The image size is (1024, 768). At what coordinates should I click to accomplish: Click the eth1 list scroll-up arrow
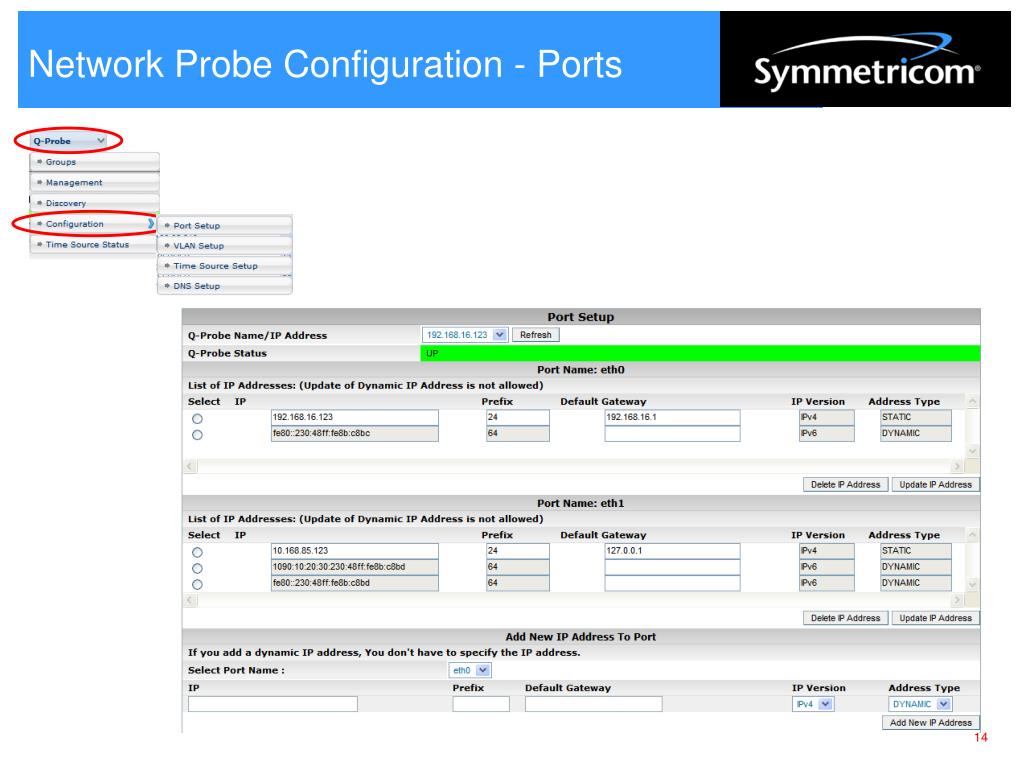pos(972,535)
